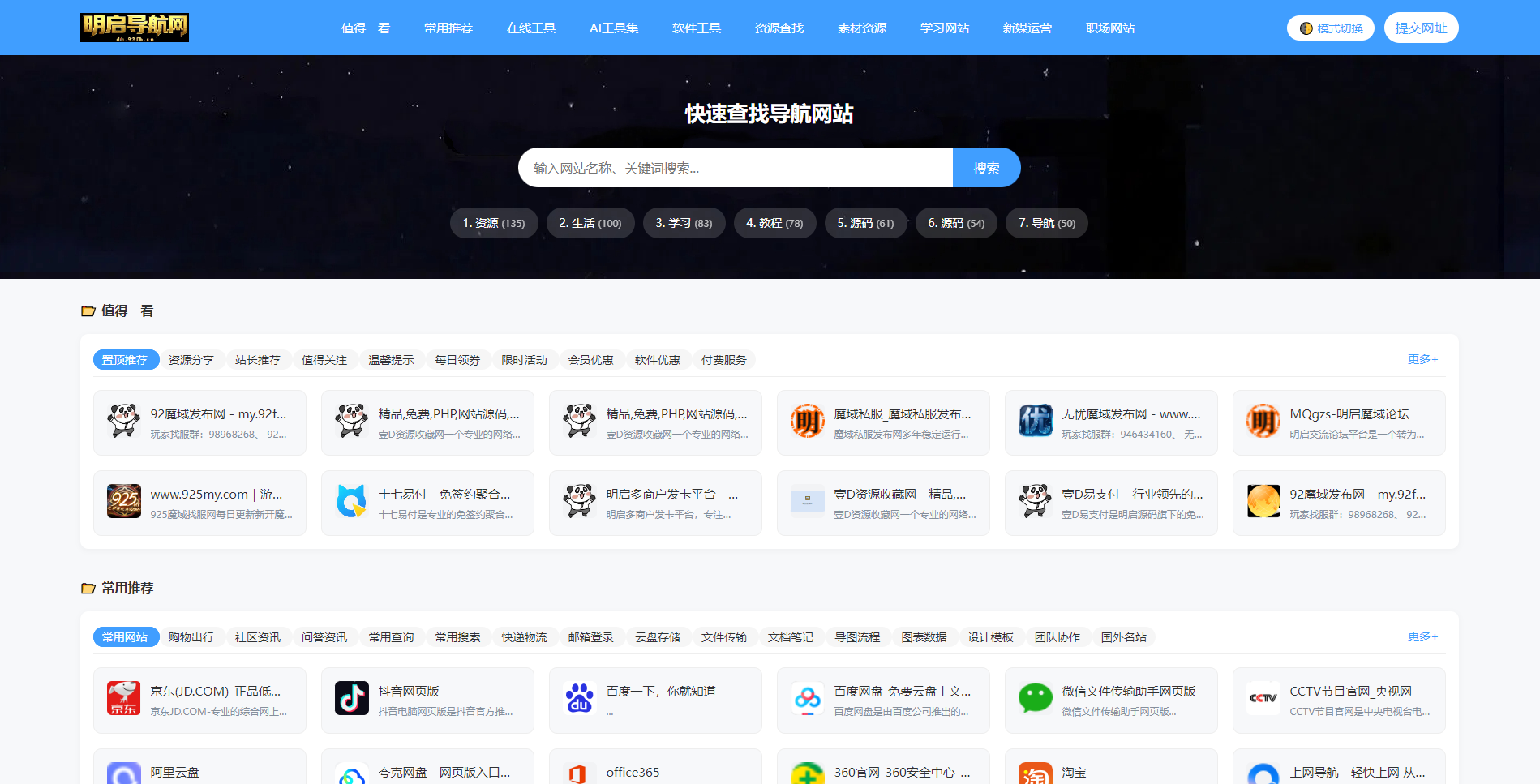Open the 百度一下，你就知道 title link
This screenshot has height=784, width=1540.
tap(661, 692)
